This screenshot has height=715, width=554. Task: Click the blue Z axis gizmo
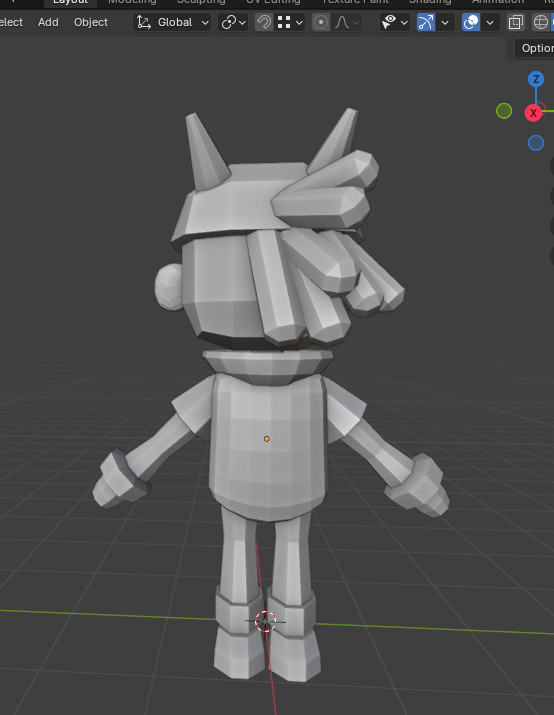536,79
